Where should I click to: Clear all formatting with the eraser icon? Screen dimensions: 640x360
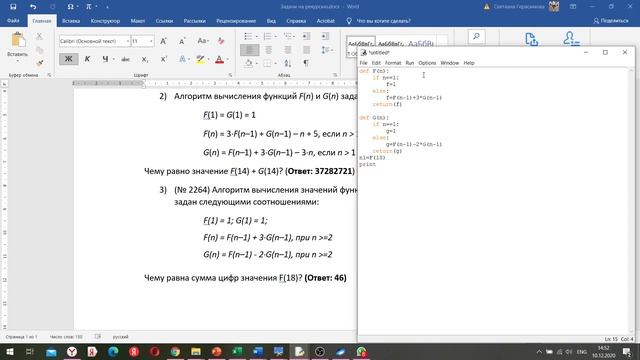pos(221,41)
